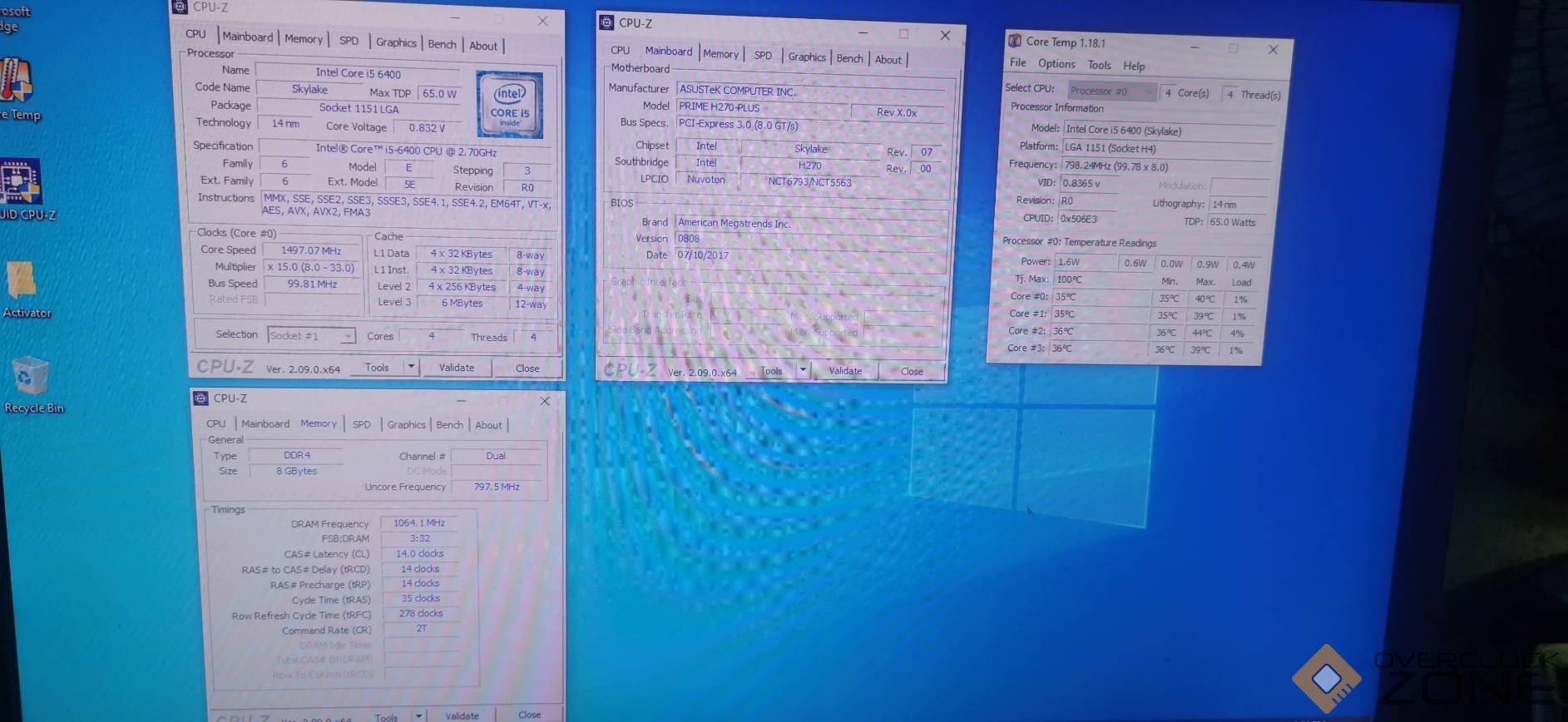Click Manufacturer field ASUSTeK COMPUTER INC.
1568x722 pixels.
tap(810, 91)
